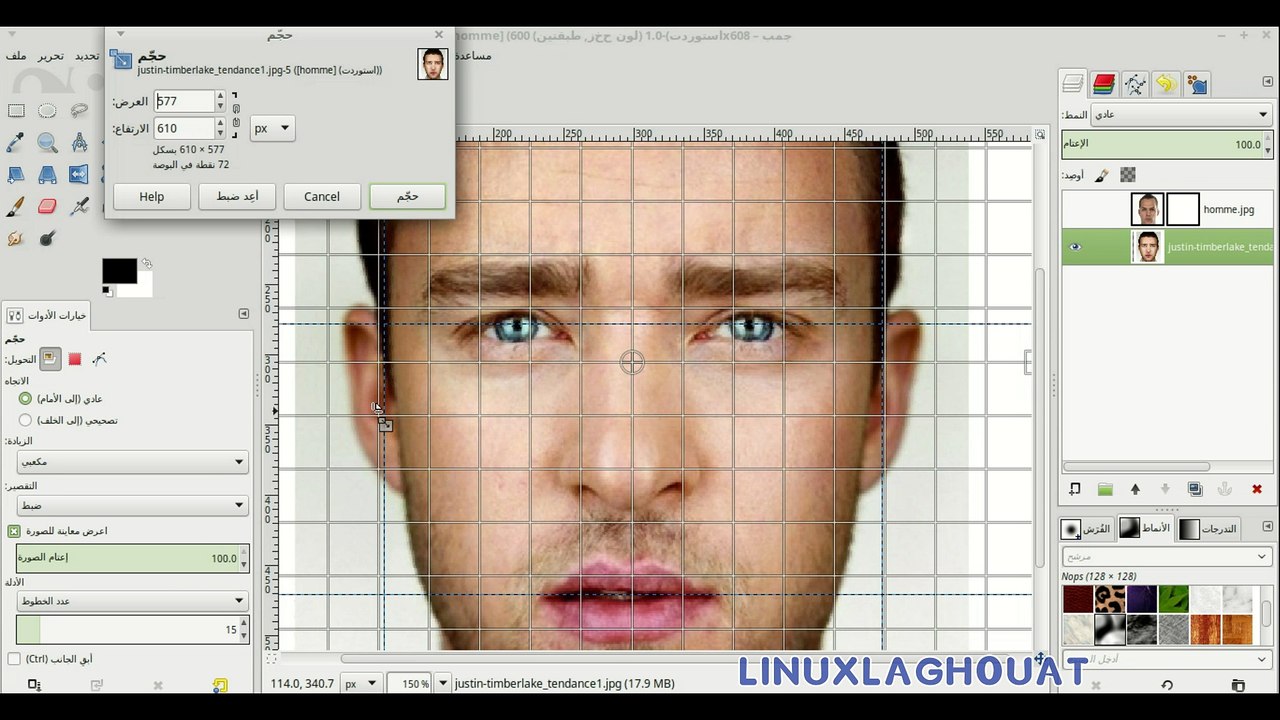The width and height of the screenshot is (1280, 720).
Task: Switch to the Paths tab
Action: pos(1135,84)
